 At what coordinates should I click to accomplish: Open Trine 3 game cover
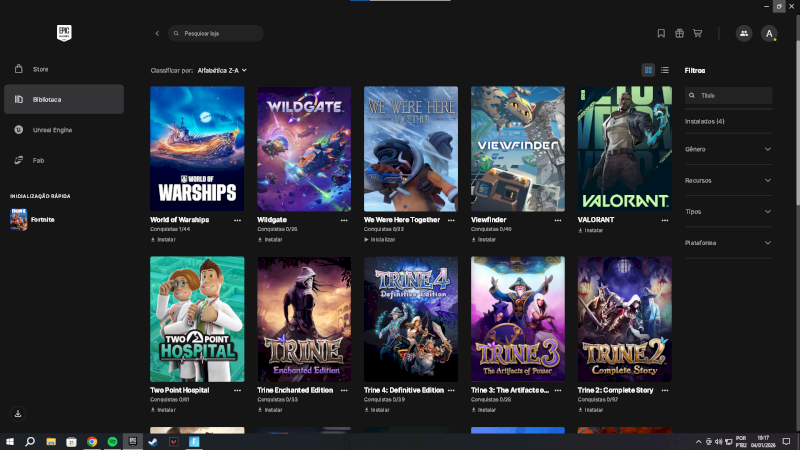click(518, 319)
